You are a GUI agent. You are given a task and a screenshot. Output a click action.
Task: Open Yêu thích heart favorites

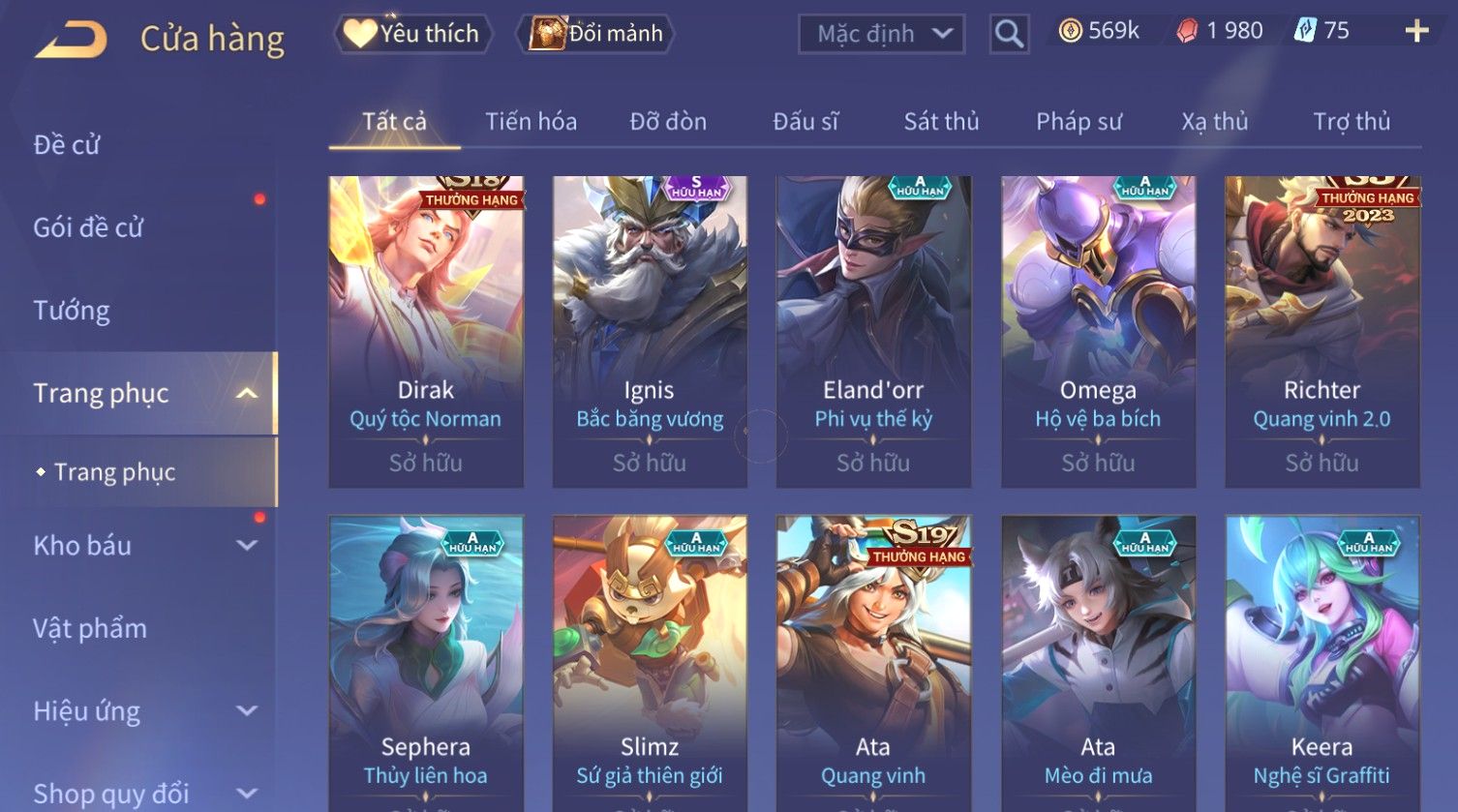click(413, 34)
